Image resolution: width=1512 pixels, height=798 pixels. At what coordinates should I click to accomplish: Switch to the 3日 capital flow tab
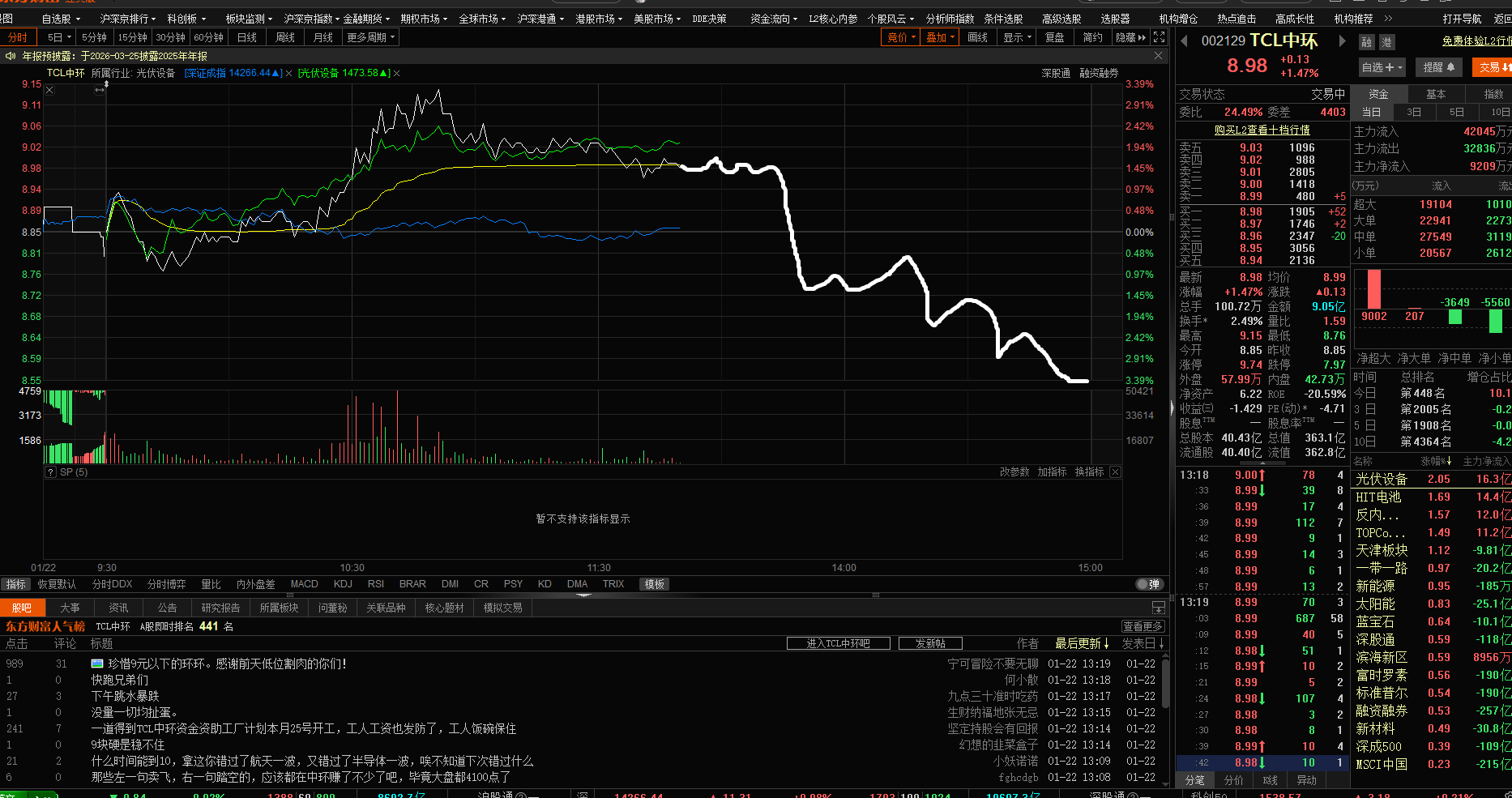pos(1414,112)
